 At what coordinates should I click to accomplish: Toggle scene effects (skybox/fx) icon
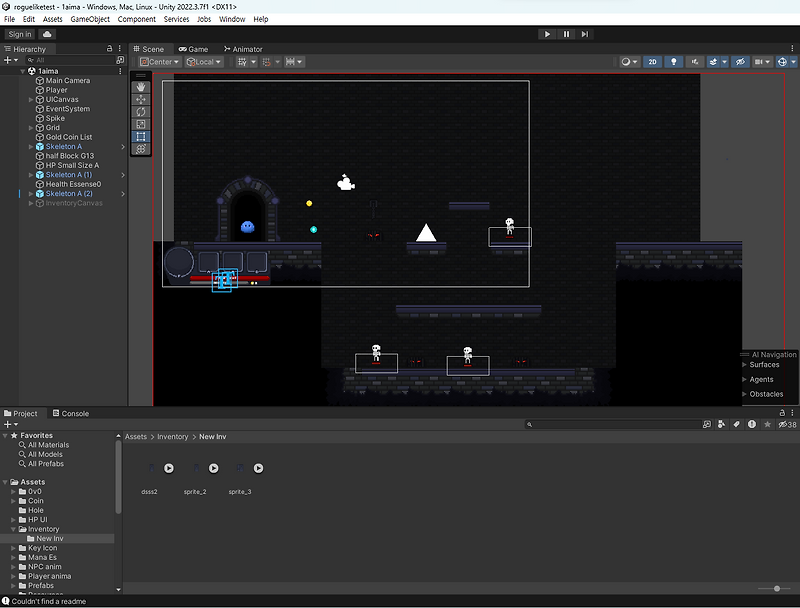713,62
